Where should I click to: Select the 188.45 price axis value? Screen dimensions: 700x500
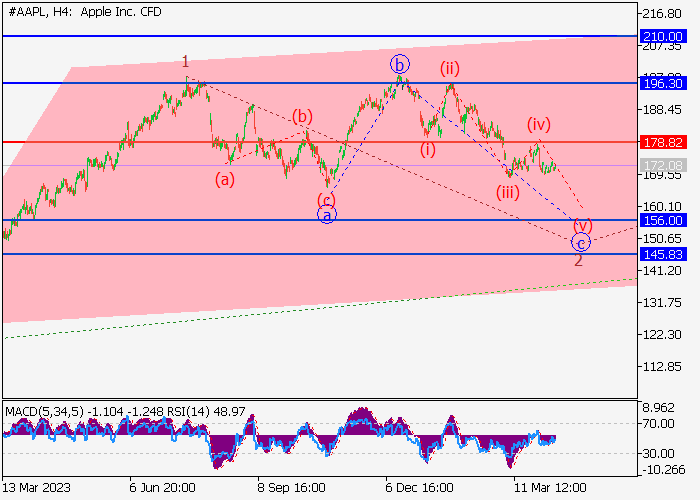click(x=662, y=110)
